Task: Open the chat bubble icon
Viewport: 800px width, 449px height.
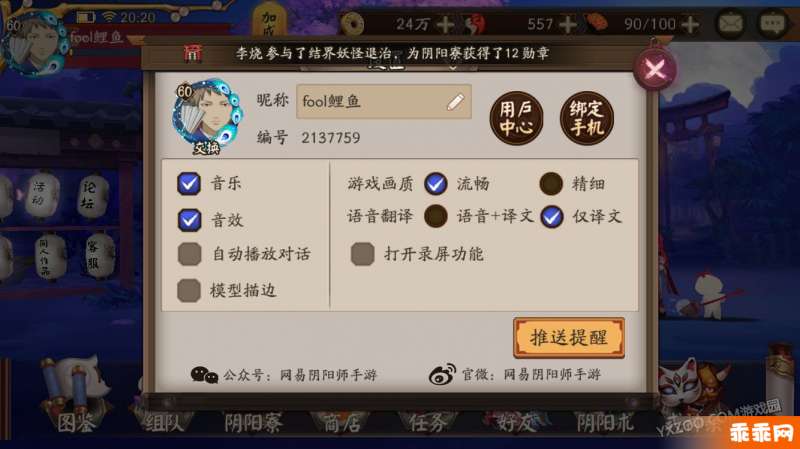Action: [x=773, y=24]
